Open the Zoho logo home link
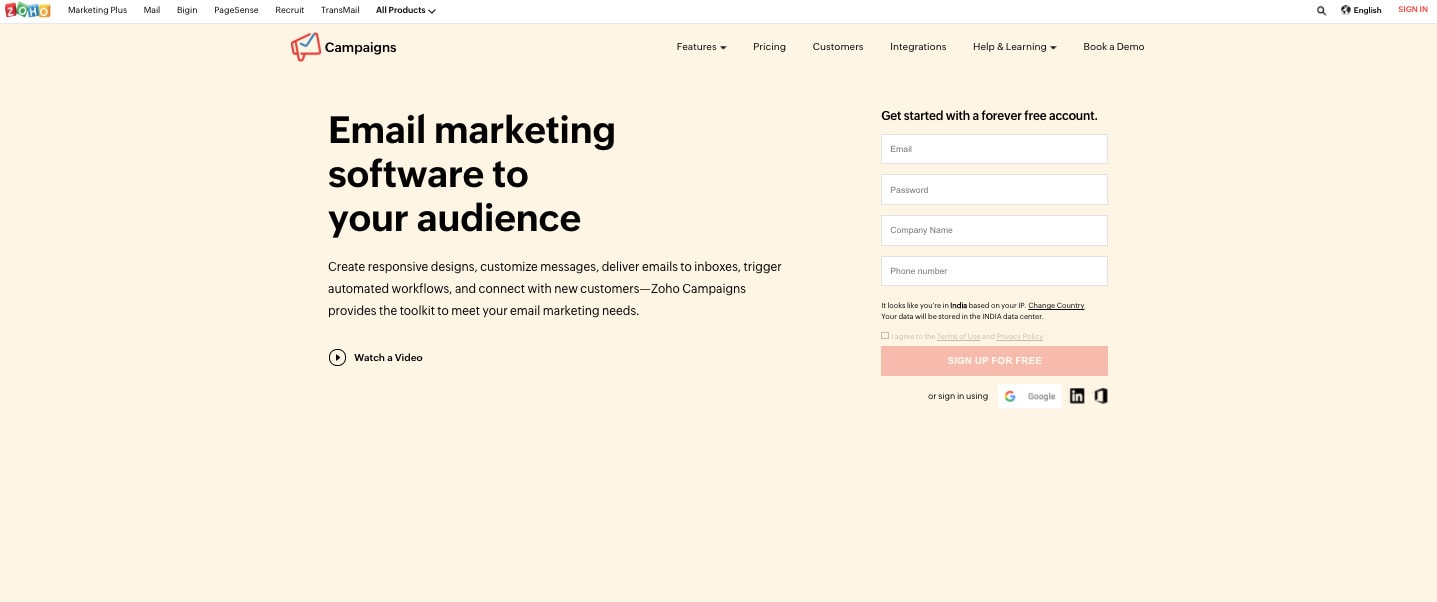 pyautogui.click(x=27, y=10)
